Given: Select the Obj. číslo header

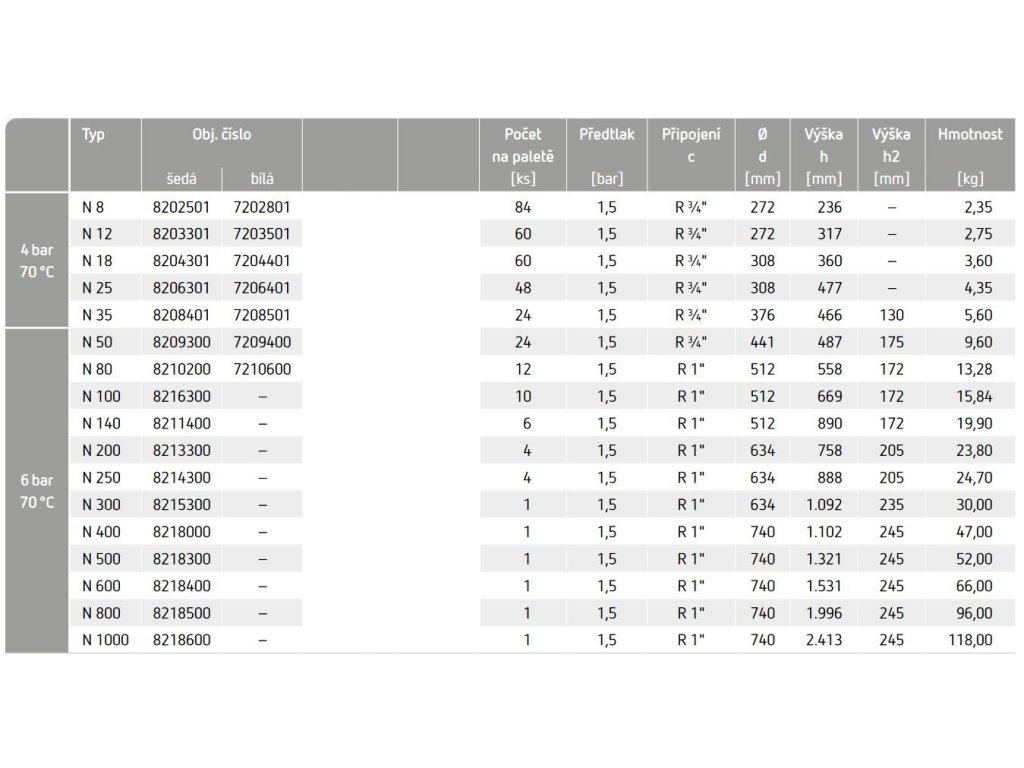Looking at the screenshot, I should point(221,135).
